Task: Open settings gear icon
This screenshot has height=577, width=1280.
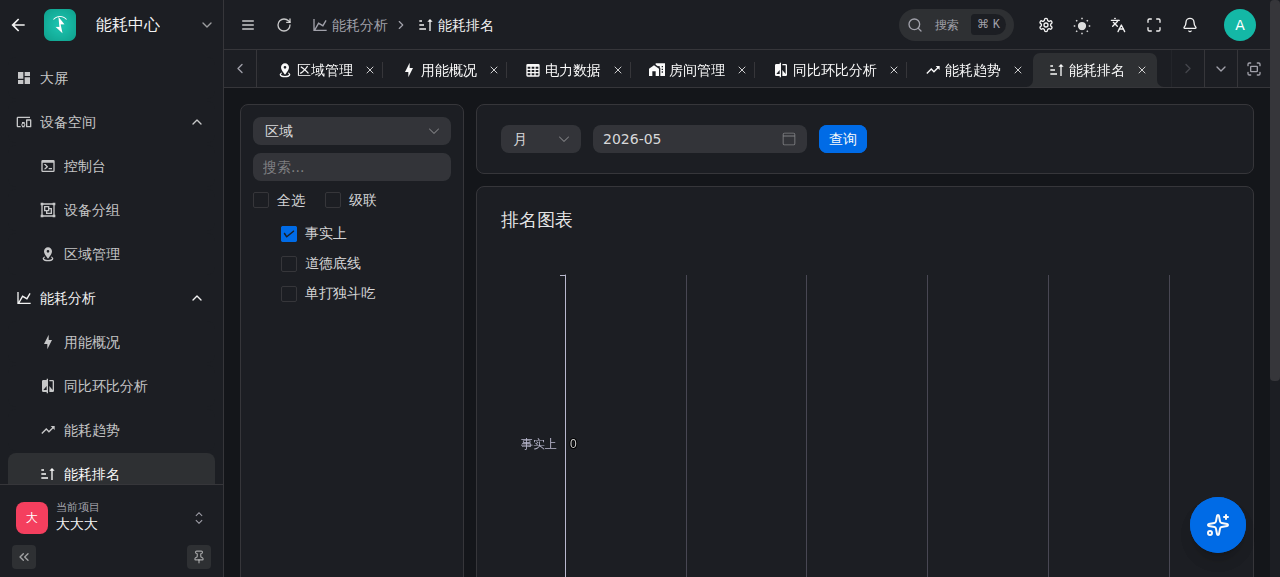Action: pos(1046,25)
